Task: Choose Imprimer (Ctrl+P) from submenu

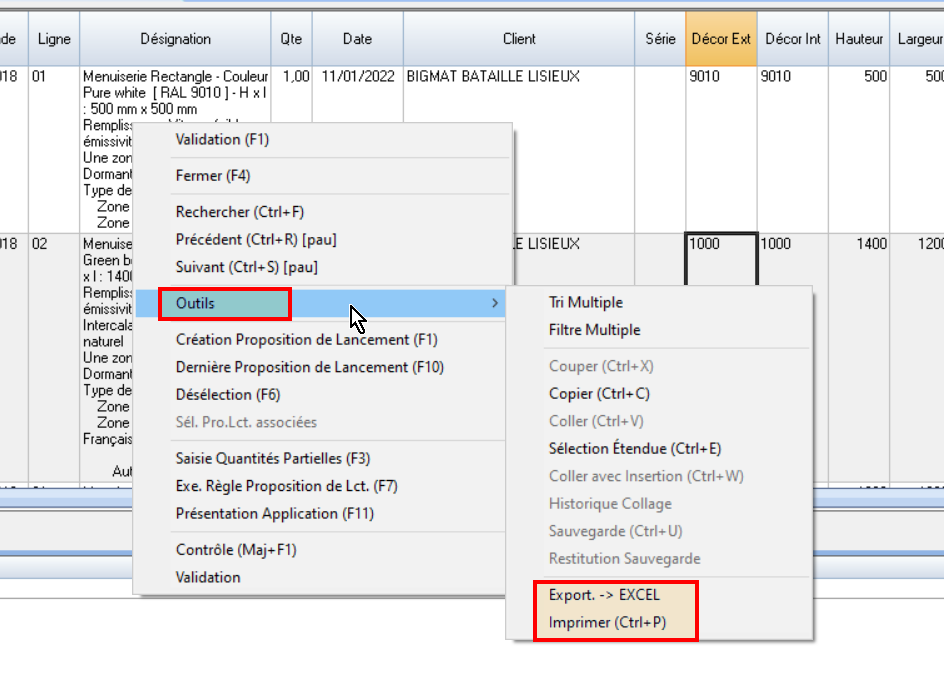Action: point(607,623)
